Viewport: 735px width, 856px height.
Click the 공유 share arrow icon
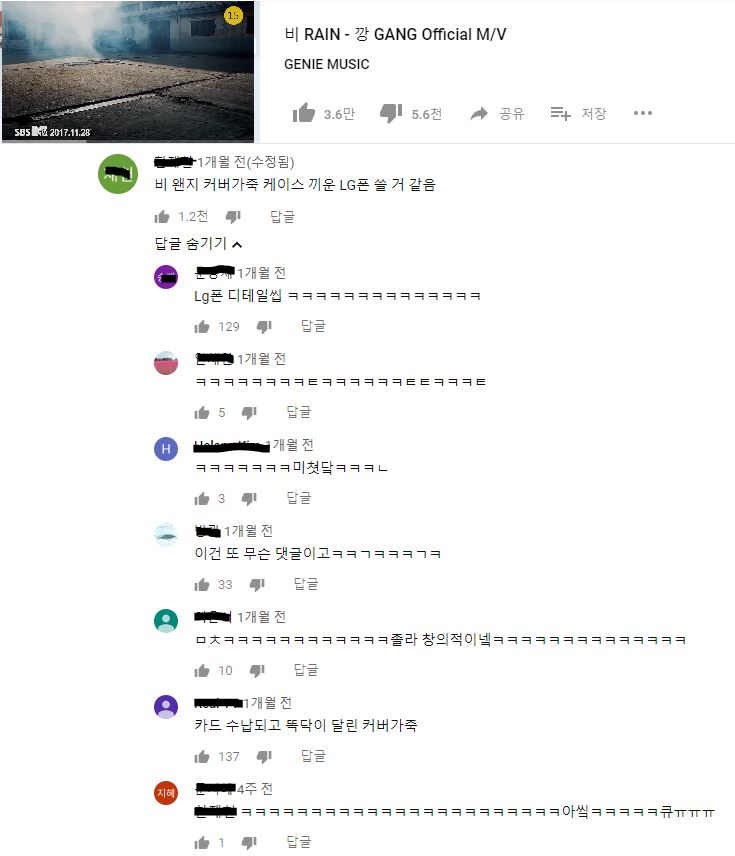[x=479, y=114]
